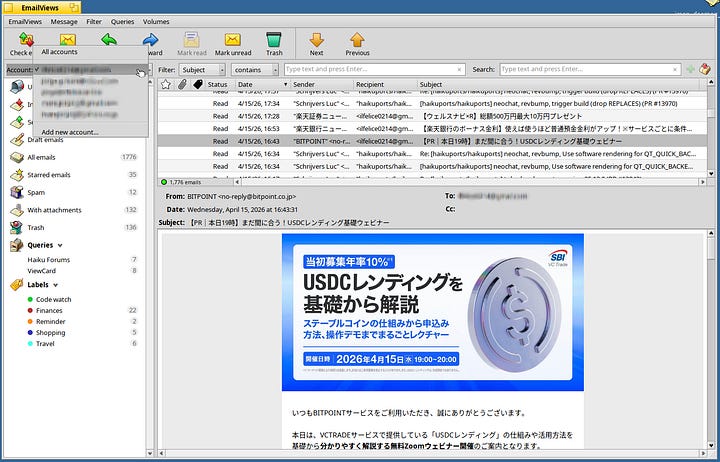Image resolution: width=720 pixels, height=462 pixels.
Task: Select the 4/15/26, 16:53 email row
Action: [x=432, y=129]
